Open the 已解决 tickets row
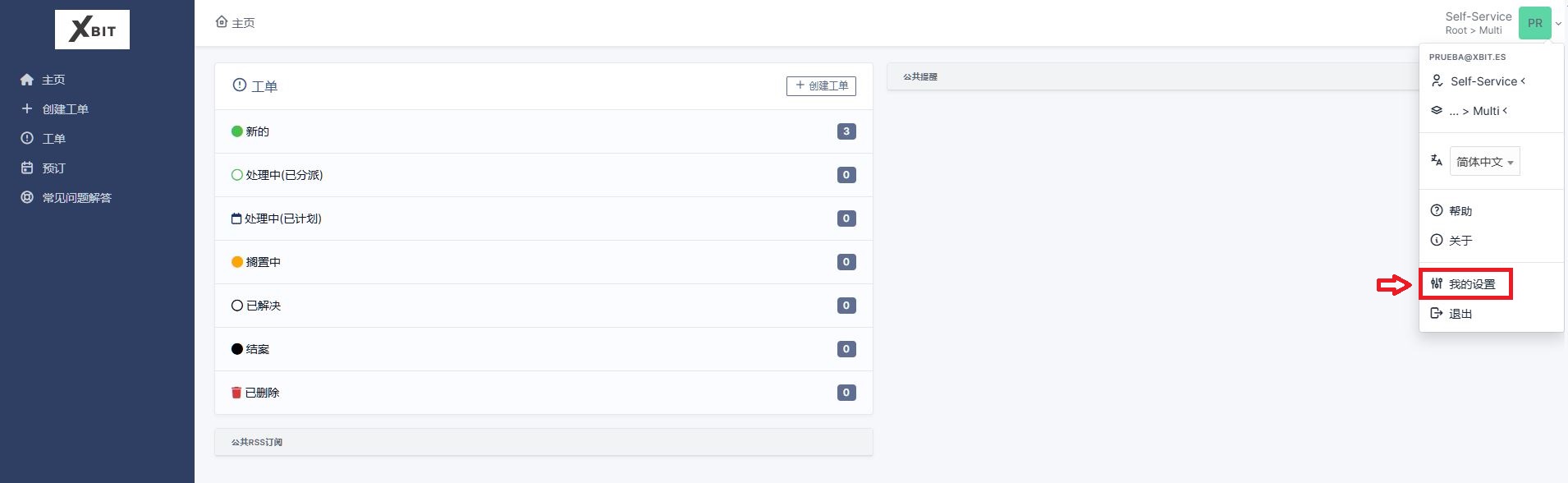The height and width of the screenshot is (483, 1568). 543,306
